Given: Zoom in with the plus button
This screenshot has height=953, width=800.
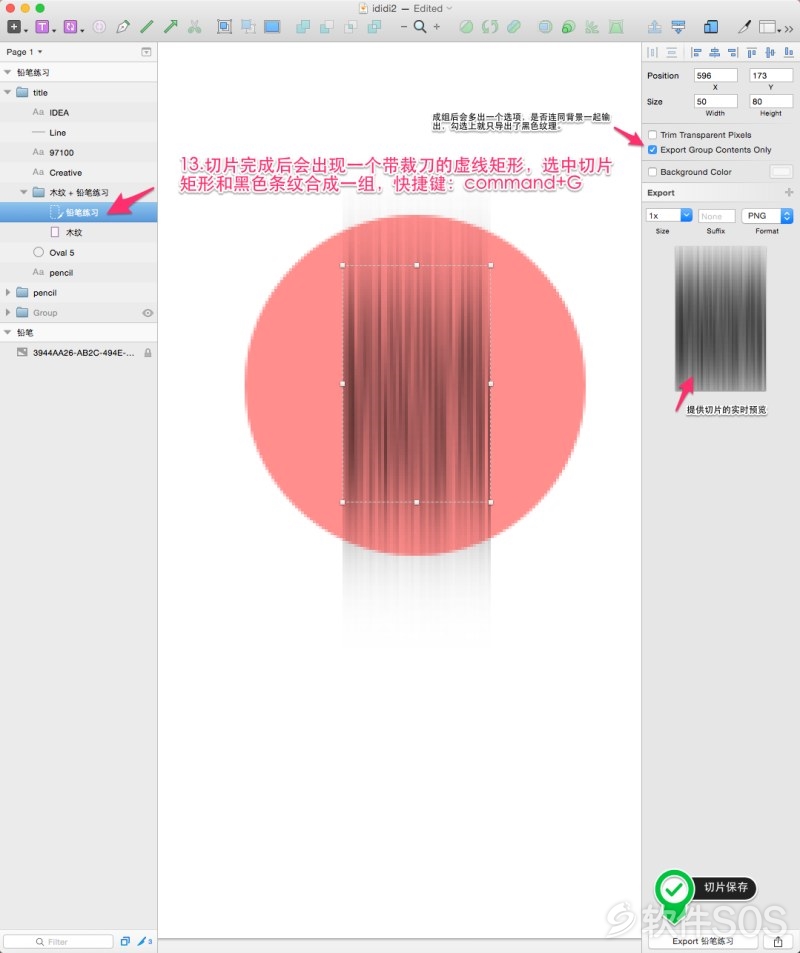Looking at the screenshot, I should point(436,27).
